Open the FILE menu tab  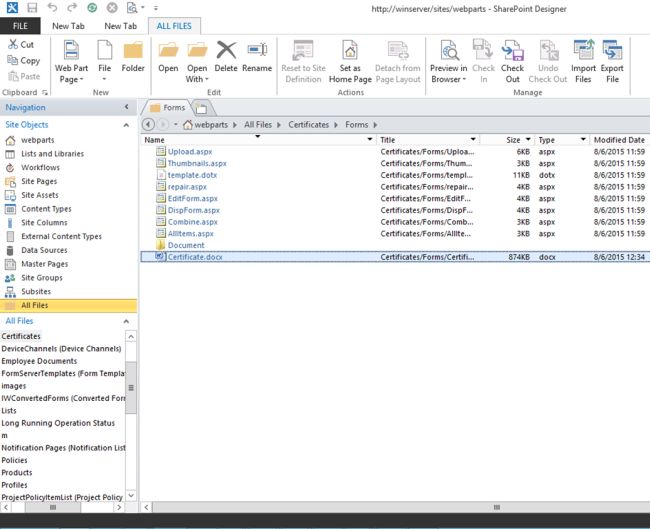(x=20, y=26)
